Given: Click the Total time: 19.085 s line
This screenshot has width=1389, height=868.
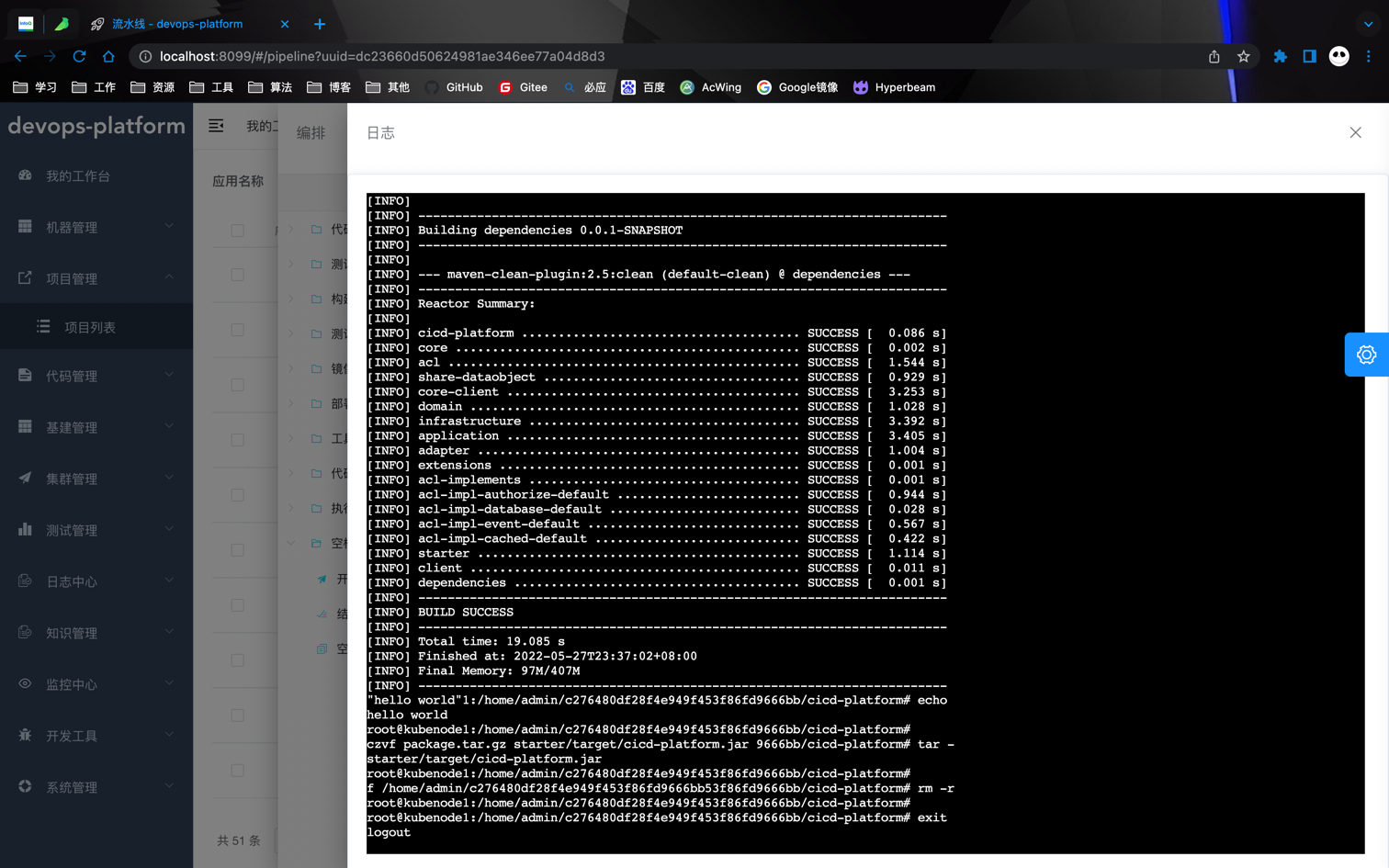Looking at the screenshot, I should coord(466,642).
